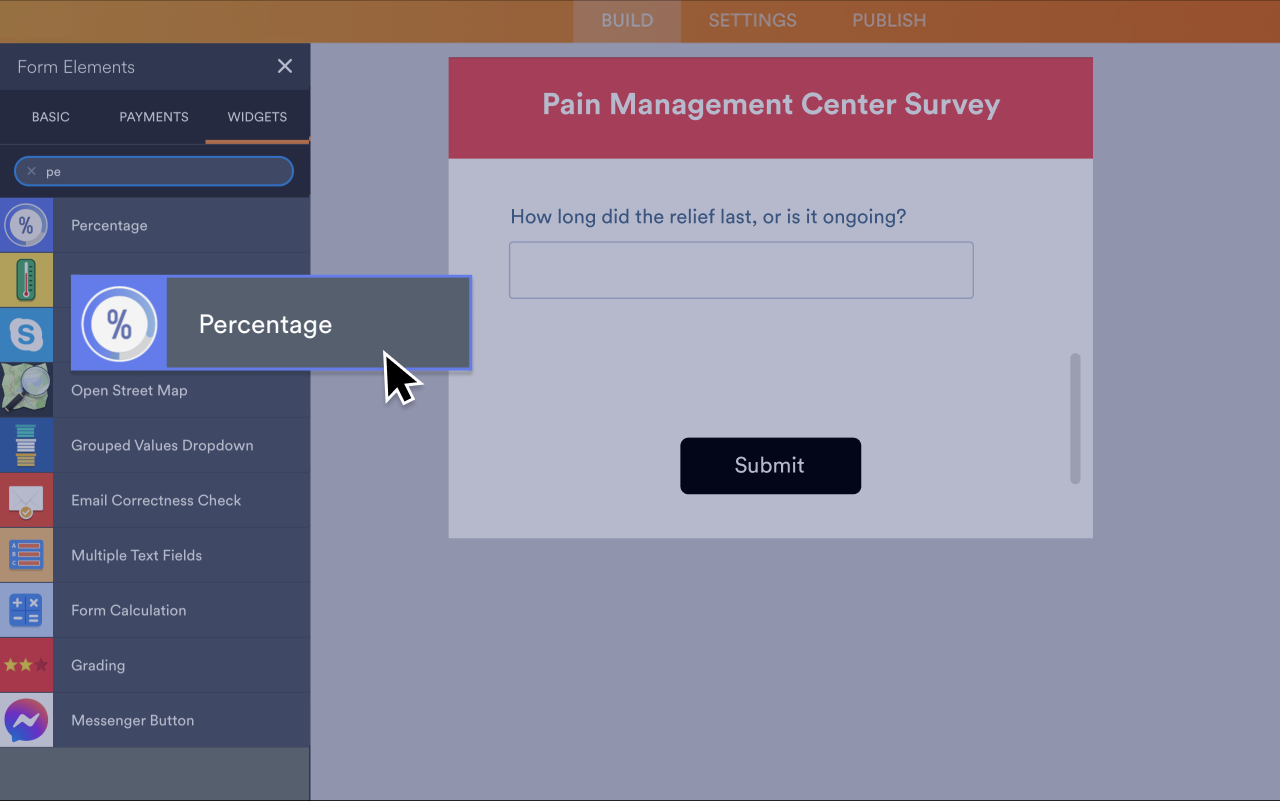
Task: Select the Email Correctness Check icon
Action: tap(26, 500)
